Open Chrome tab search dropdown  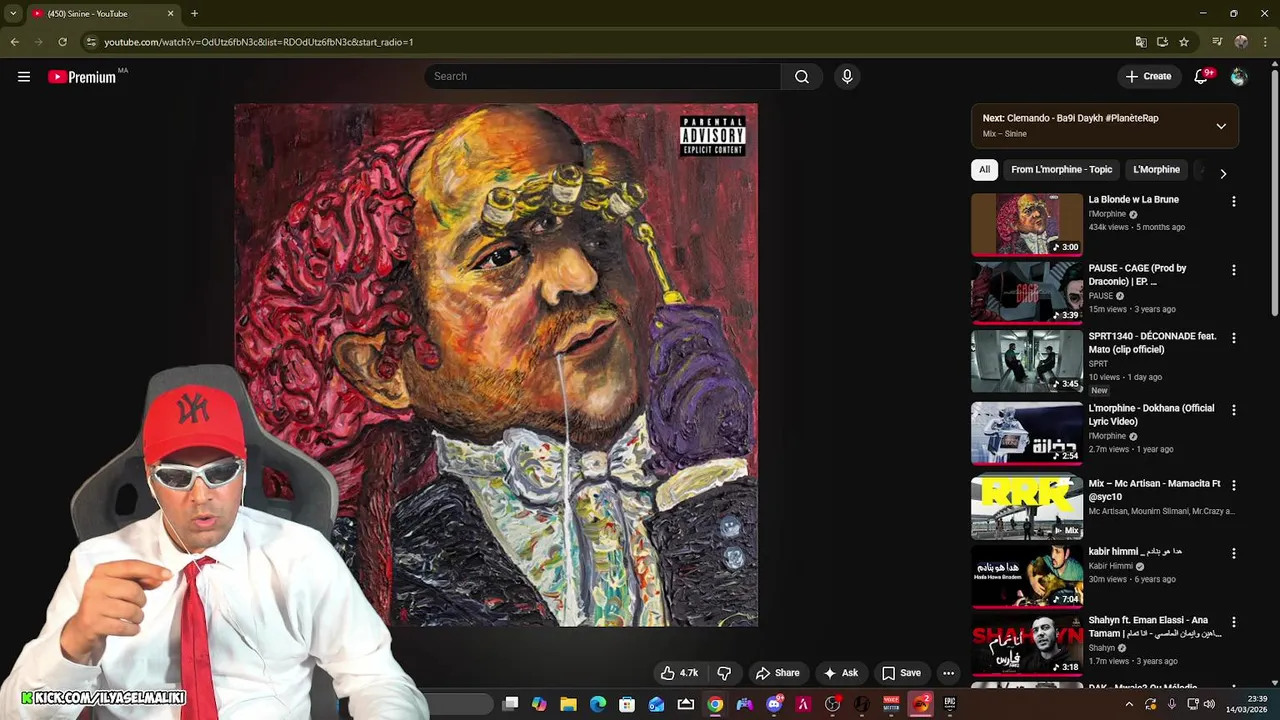coord(13,14)
